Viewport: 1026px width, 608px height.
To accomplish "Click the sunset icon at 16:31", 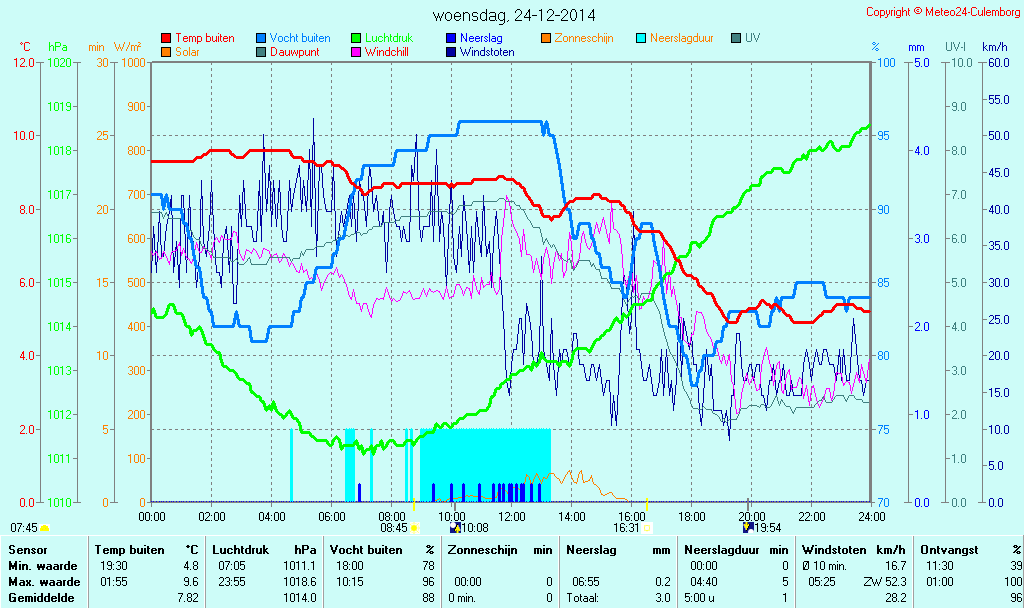I will pyautogui.click(x=647, y=527).
